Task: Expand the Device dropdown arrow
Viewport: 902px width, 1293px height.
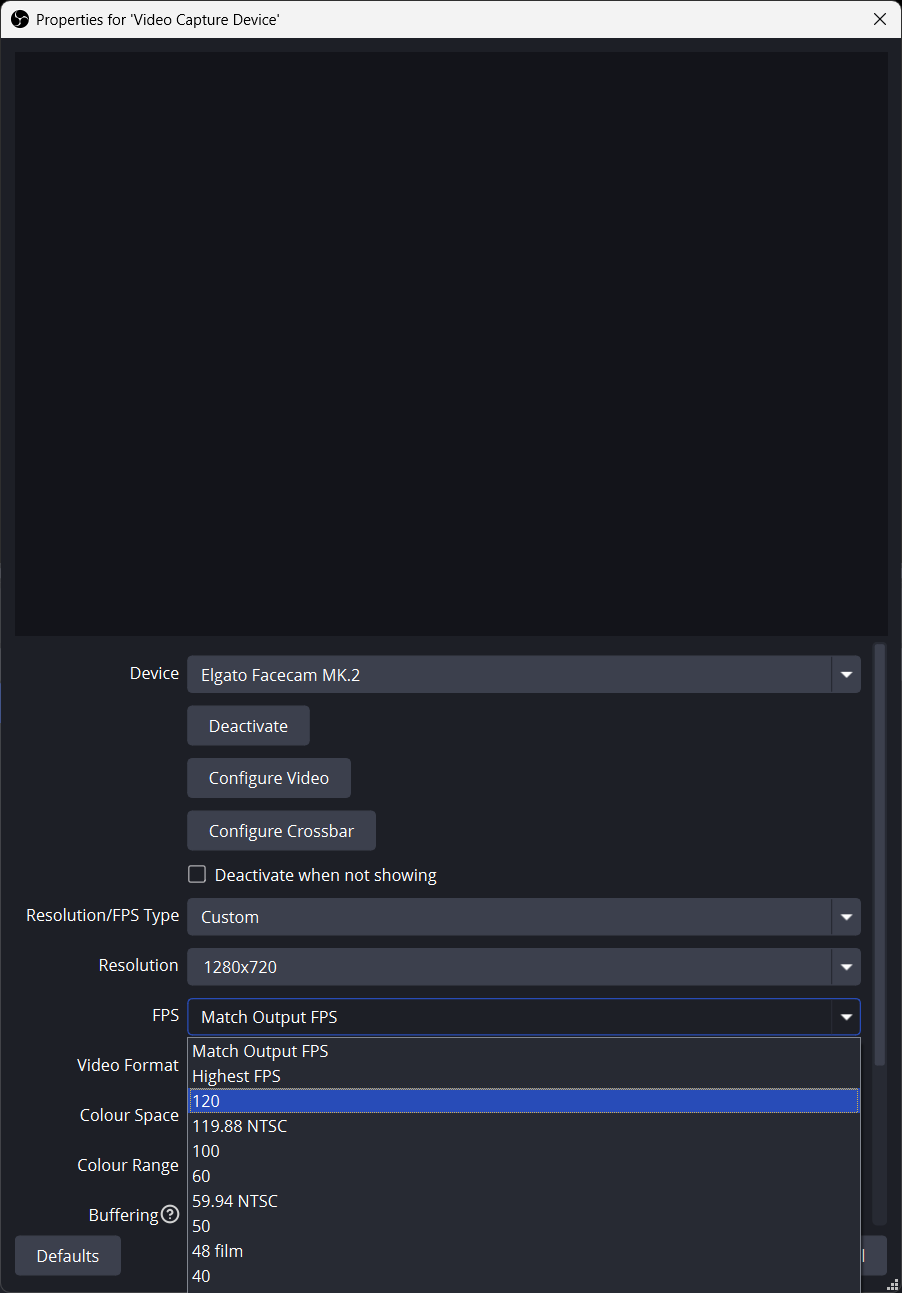Action: point(846,675)
